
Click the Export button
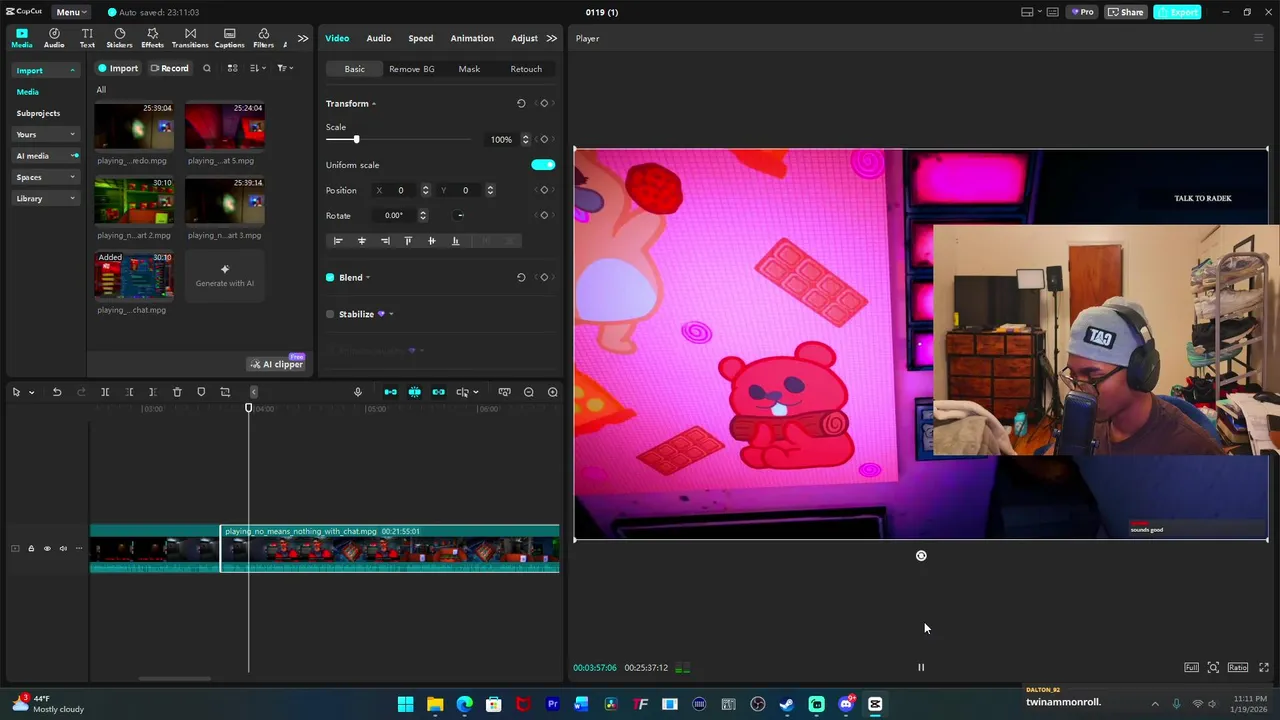coord(1177,12)
